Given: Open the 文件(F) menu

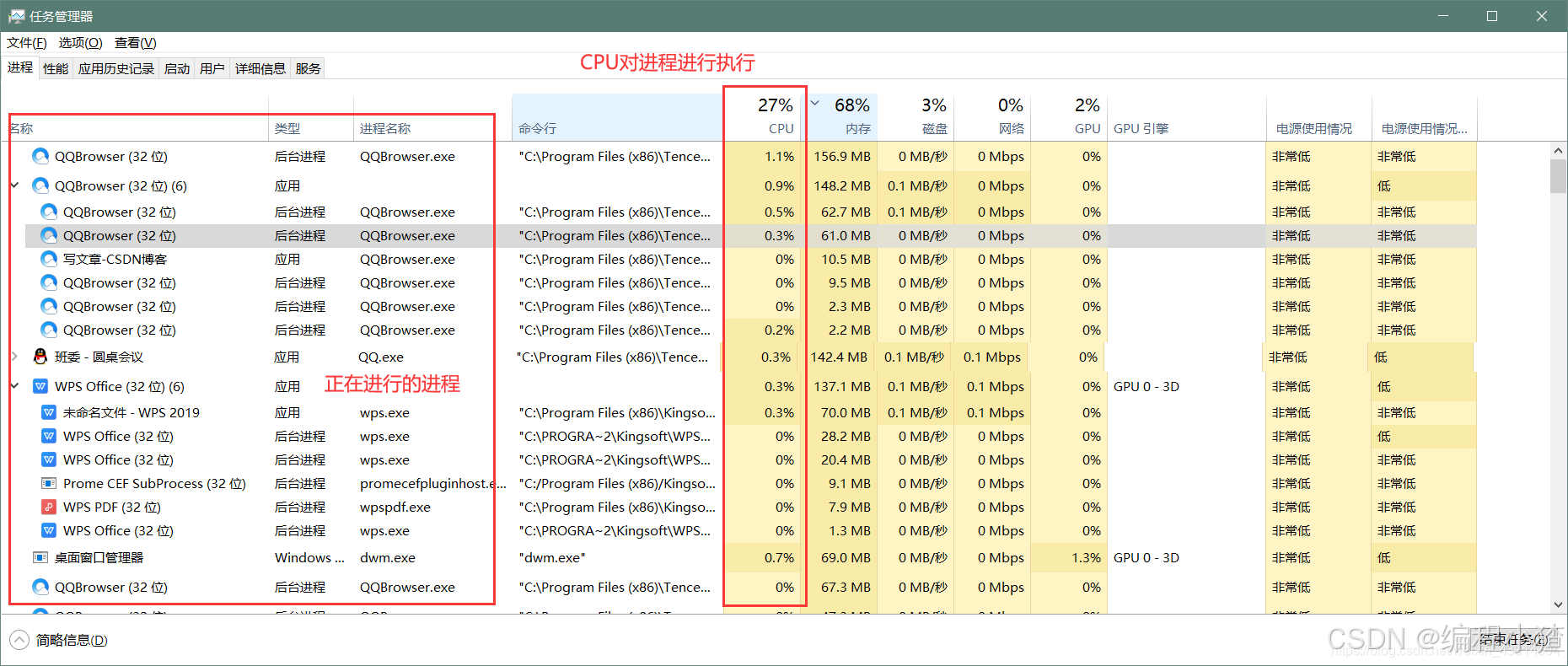Looking at the screenshot, I should [x=27, y=43].
